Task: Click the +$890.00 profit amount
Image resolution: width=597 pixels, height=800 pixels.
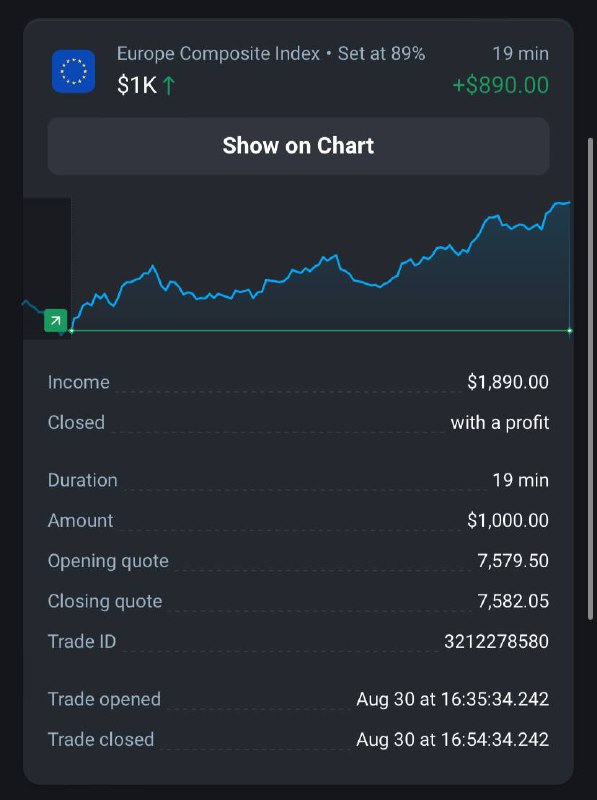Action: pyautogui.click(x=501, y=85)
